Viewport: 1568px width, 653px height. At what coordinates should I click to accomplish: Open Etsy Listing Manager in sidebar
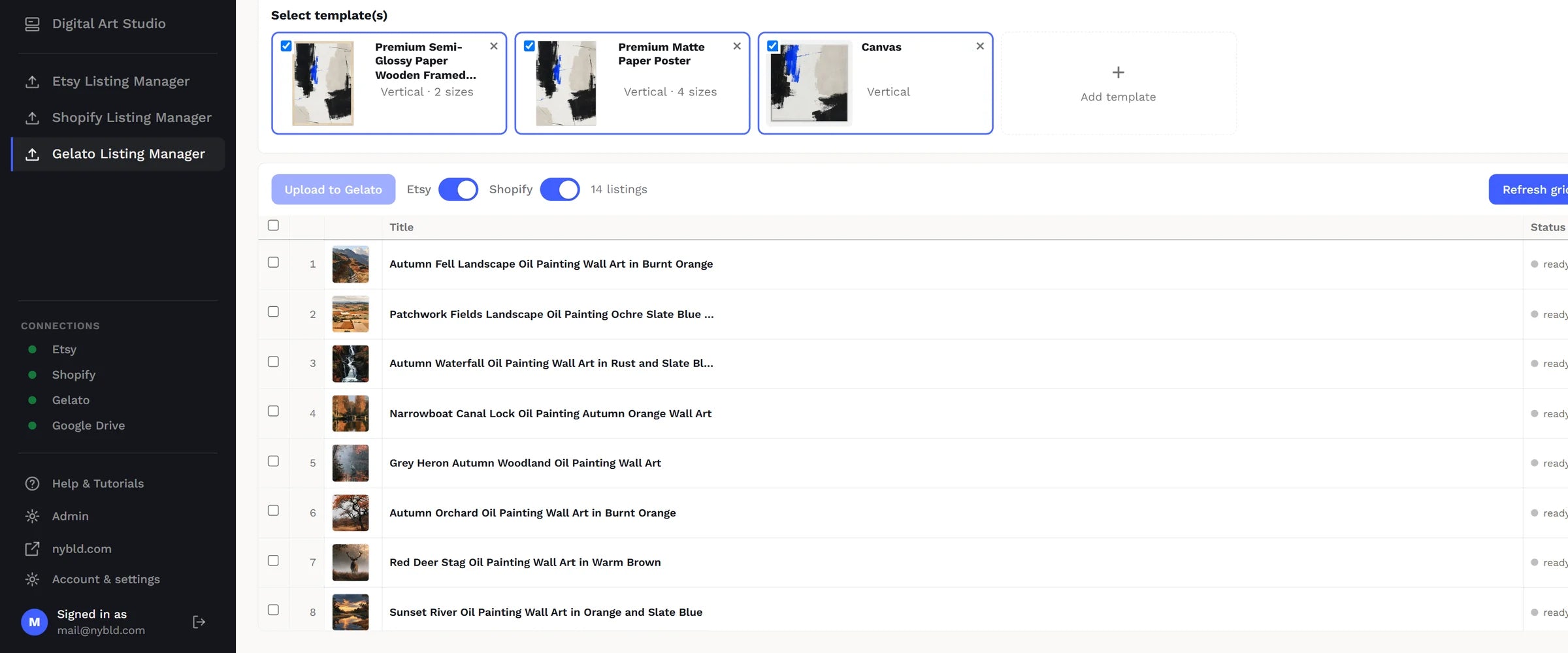coord(118,82)
